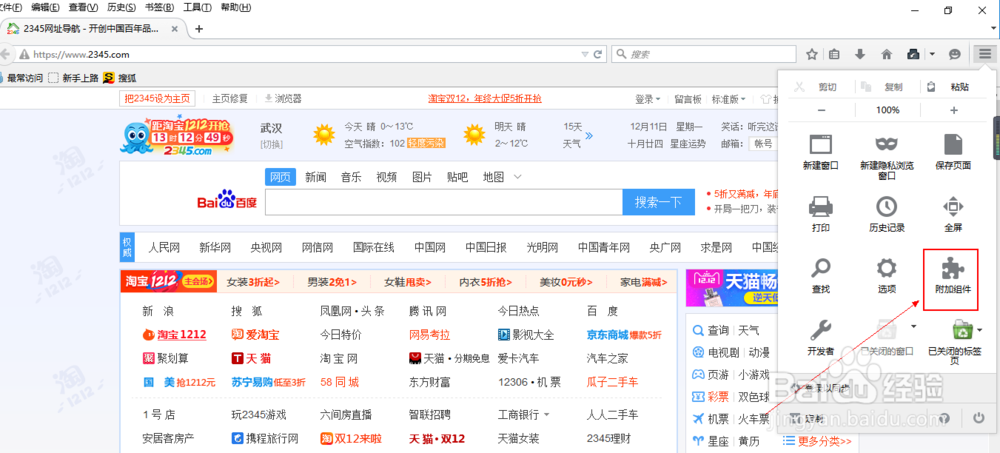Select the 2345网址导航 browser tab
This screenshot has height=453, width=1000.
(94, 29)
